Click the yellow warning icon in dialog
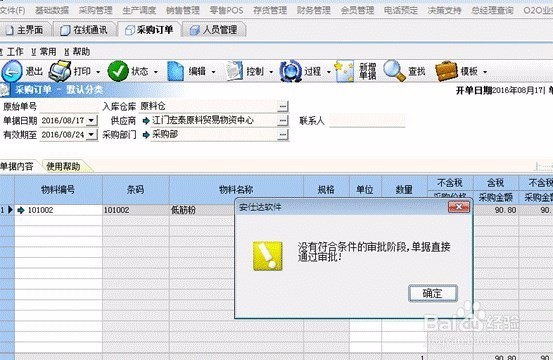Viewport: 553px width, 360px height. pos(268,256)
